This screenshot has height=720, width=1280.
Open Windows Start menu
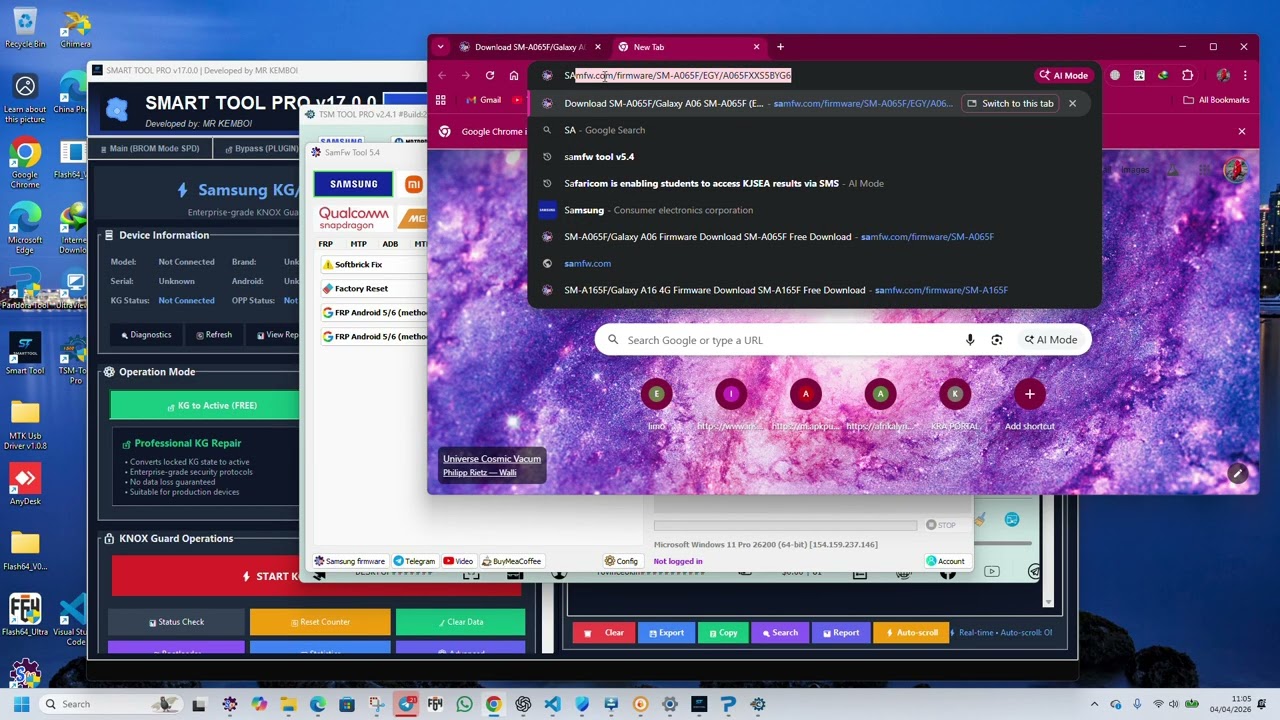(x=21, y=704)
